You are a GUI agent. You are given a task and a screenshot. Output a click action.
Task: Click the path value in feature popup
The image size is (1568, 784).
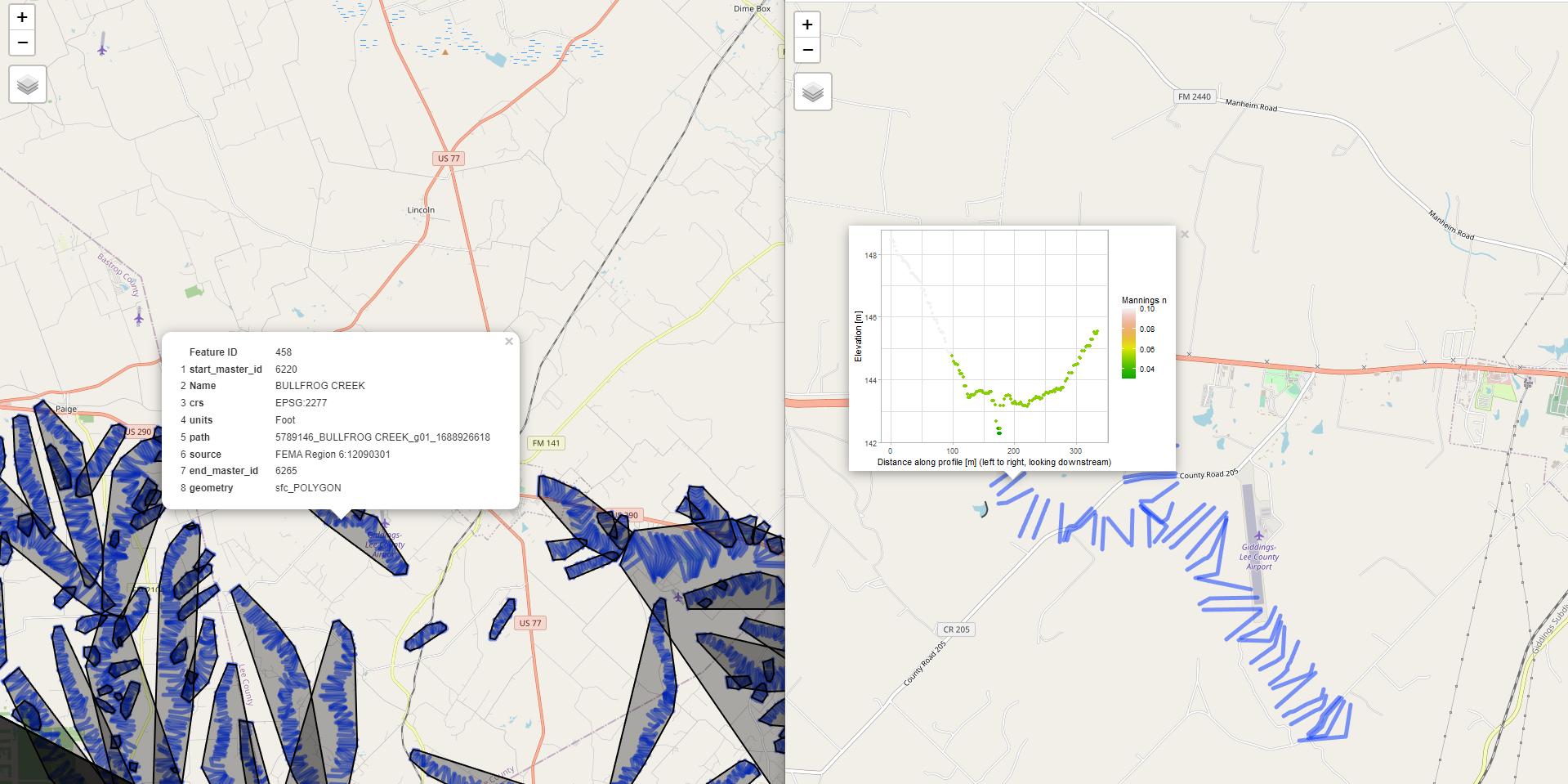(x=382, y=437)
